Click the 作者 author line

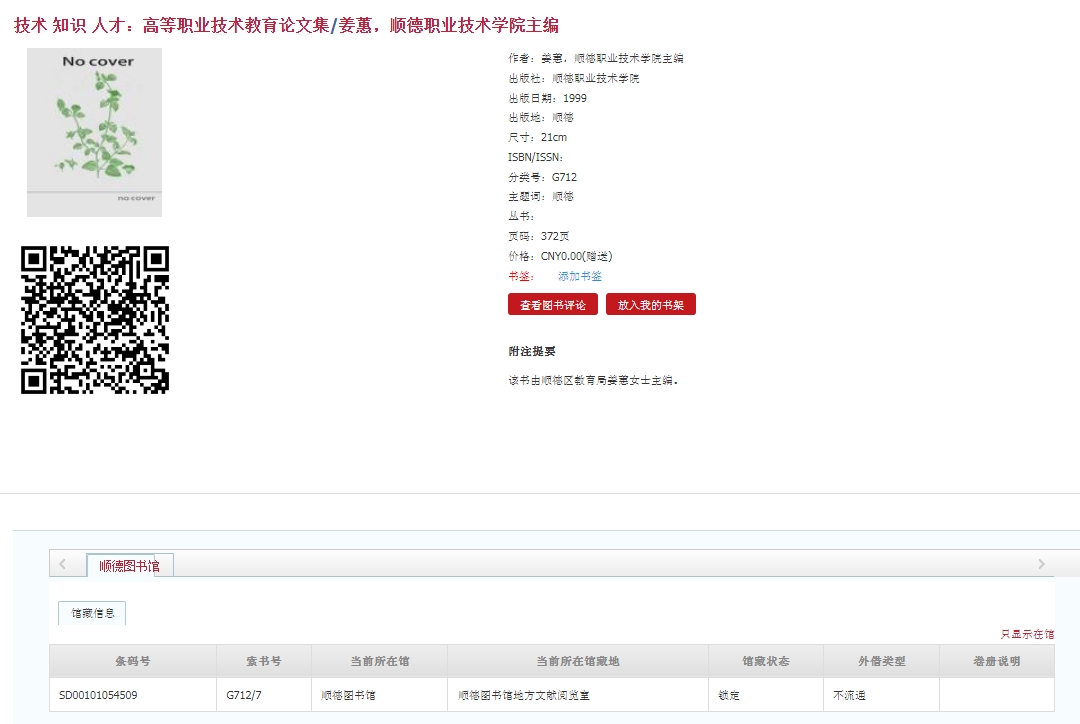[x=596, y=59]
